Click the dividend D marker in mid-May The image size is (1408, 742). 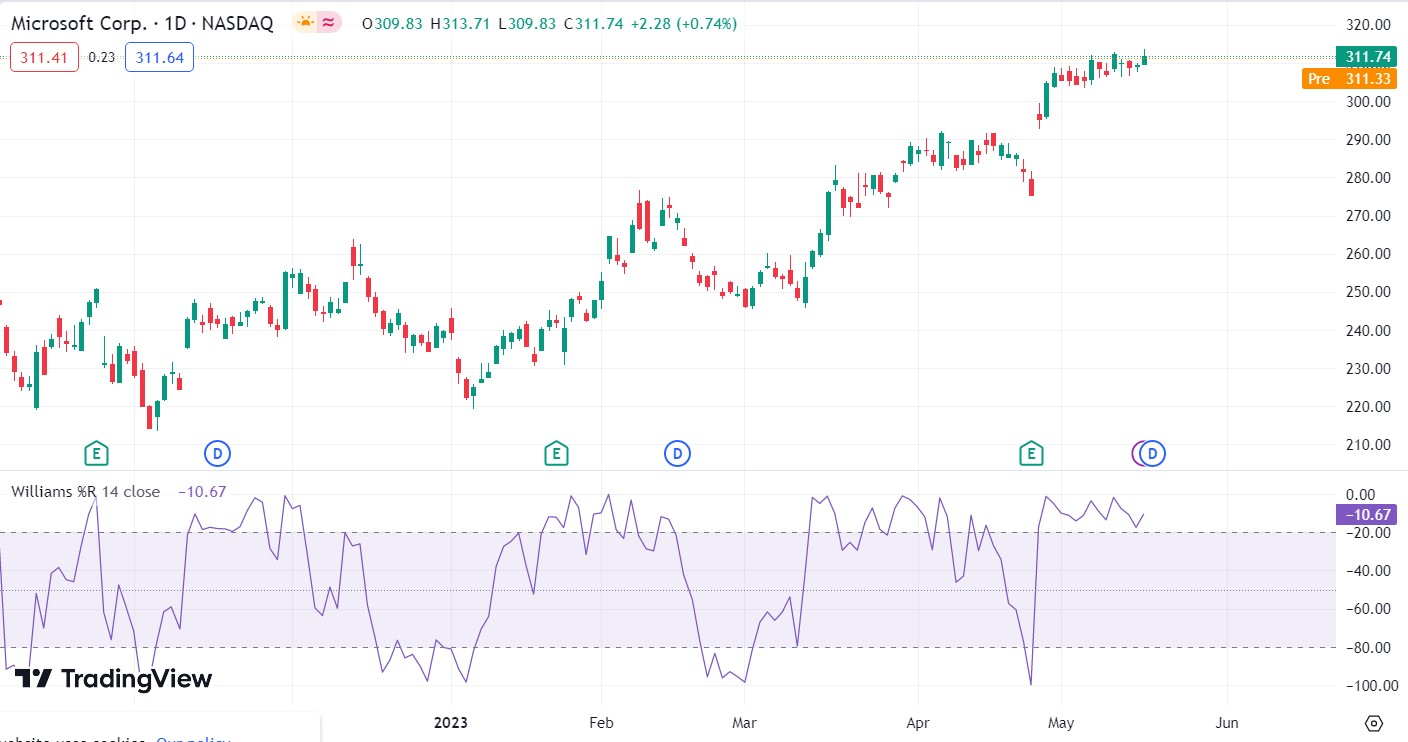(1154, 454)
